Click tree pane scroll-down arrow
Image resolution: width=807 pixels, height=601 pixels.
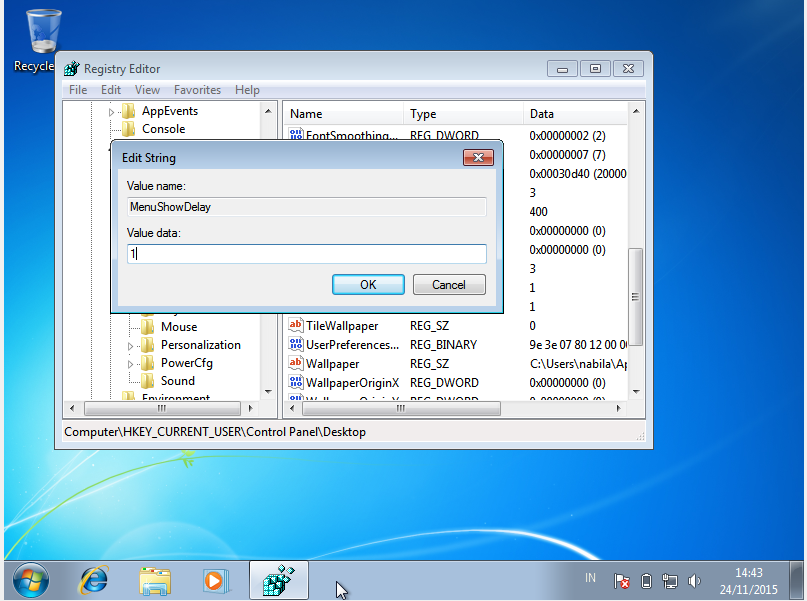268,392
